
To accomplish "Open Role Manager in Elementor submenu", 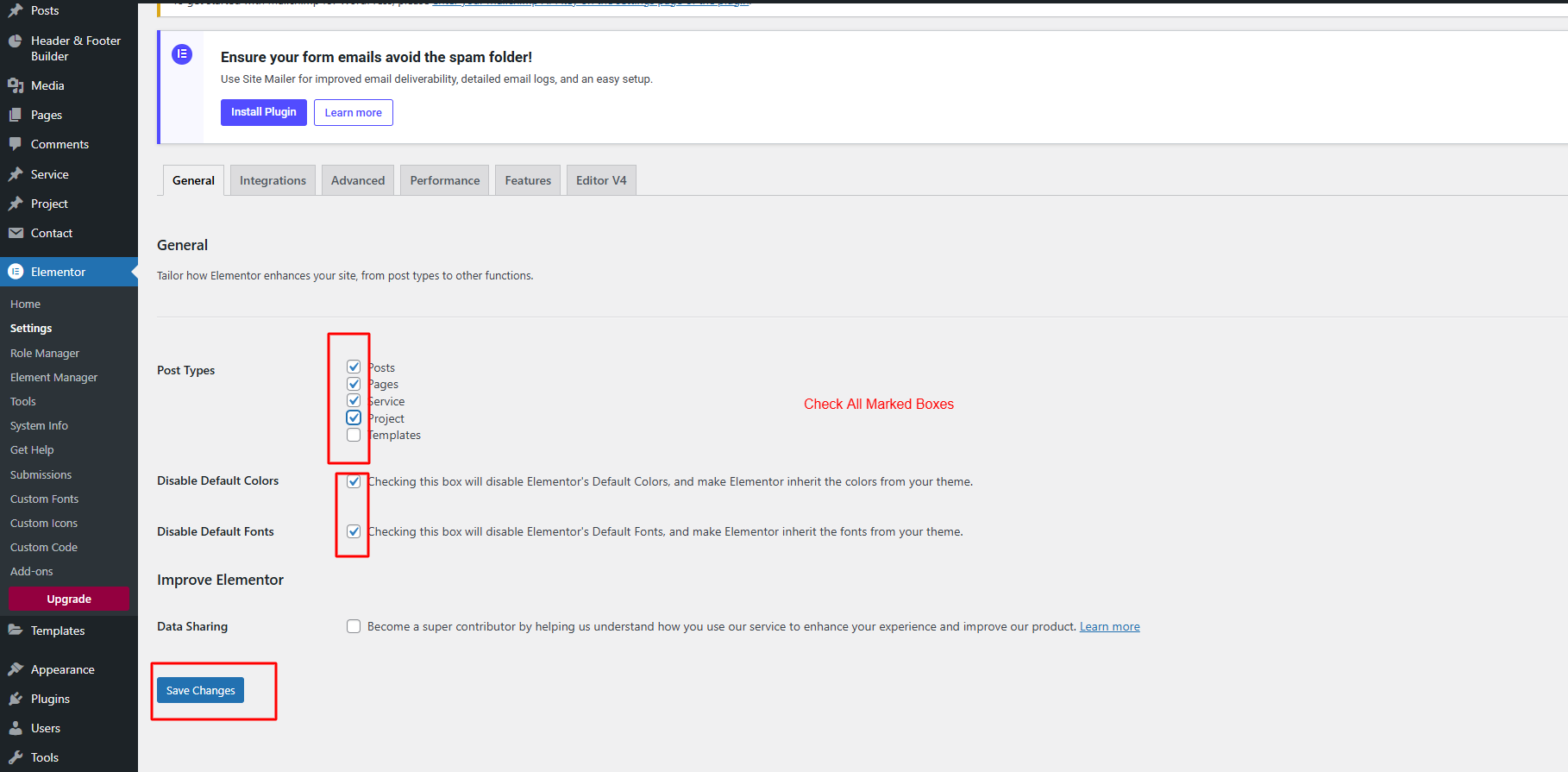I will 45,353.
